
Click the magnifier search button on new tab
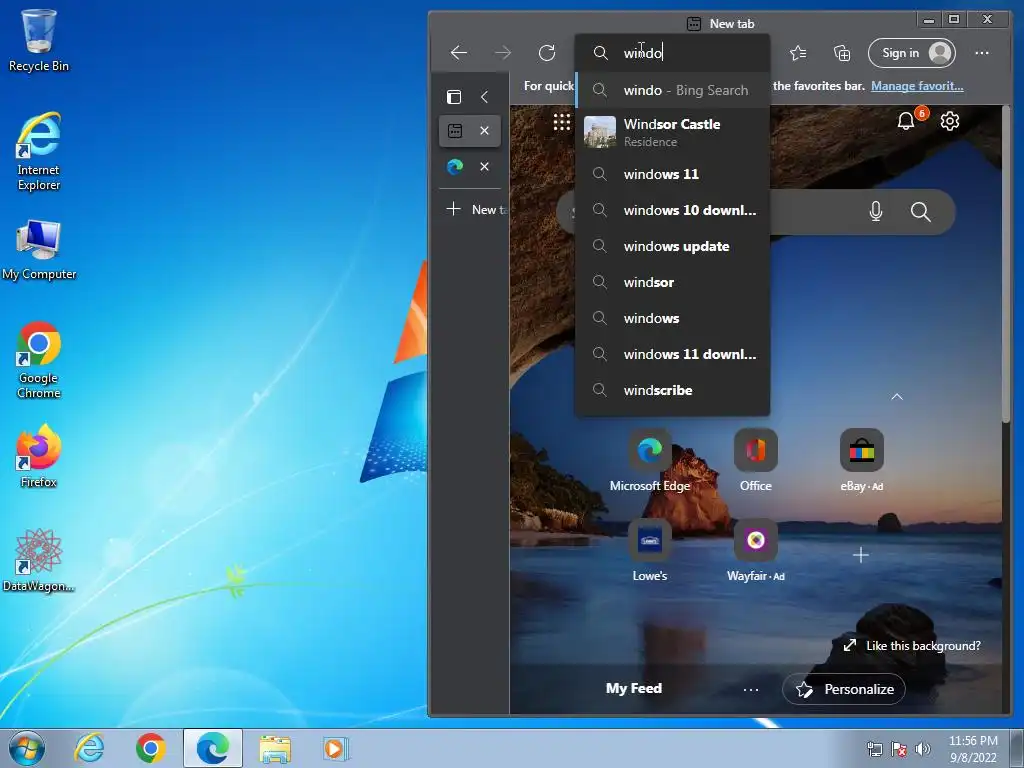point(920,211)
